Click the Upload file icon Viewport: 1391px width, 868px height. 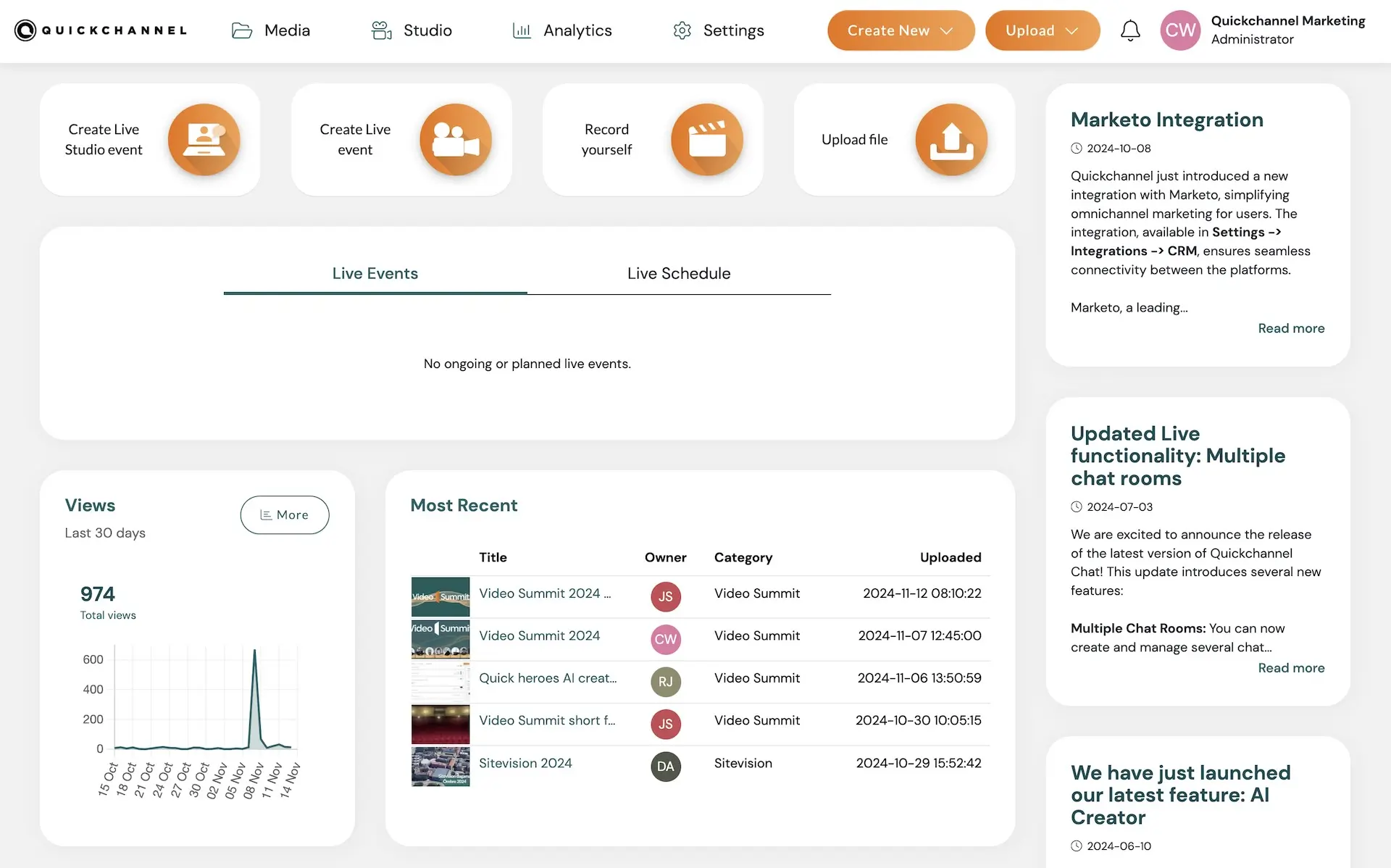point(950,138)
